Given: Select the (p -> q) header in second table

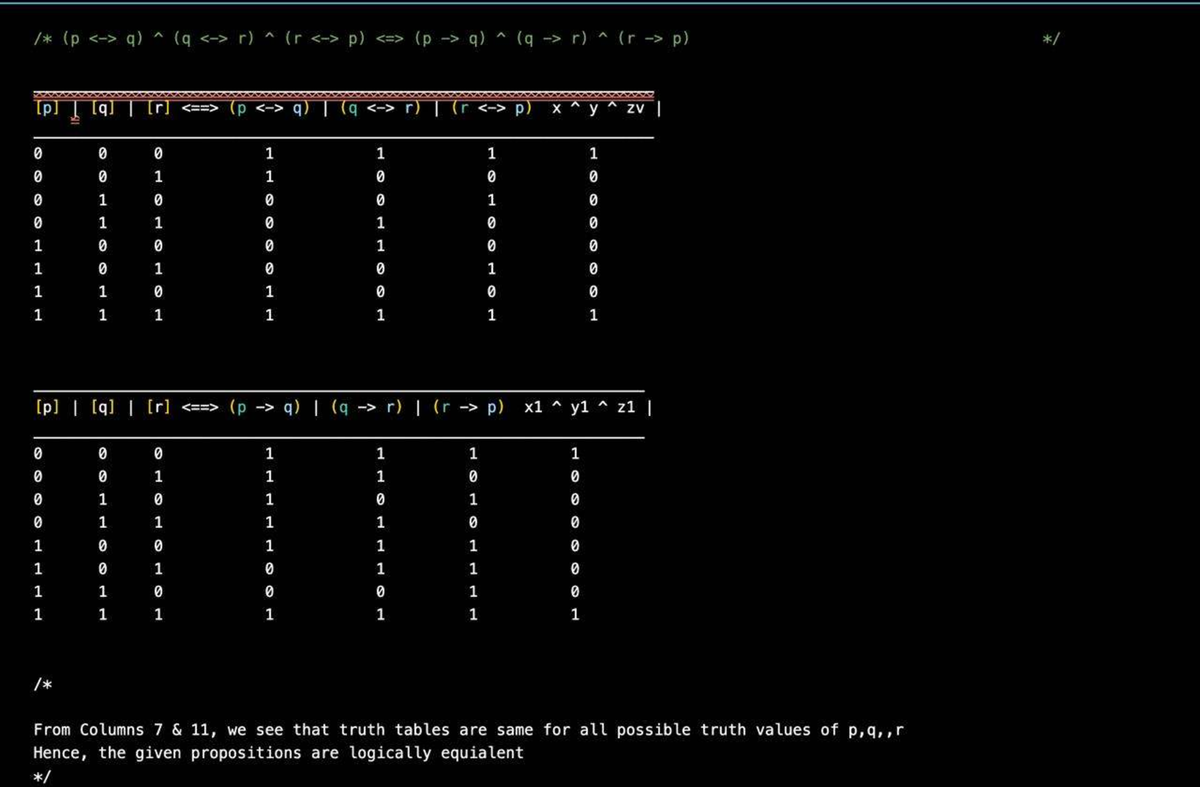Looking at the screenshot, I should pyautogui.click(x=268, y=407).
